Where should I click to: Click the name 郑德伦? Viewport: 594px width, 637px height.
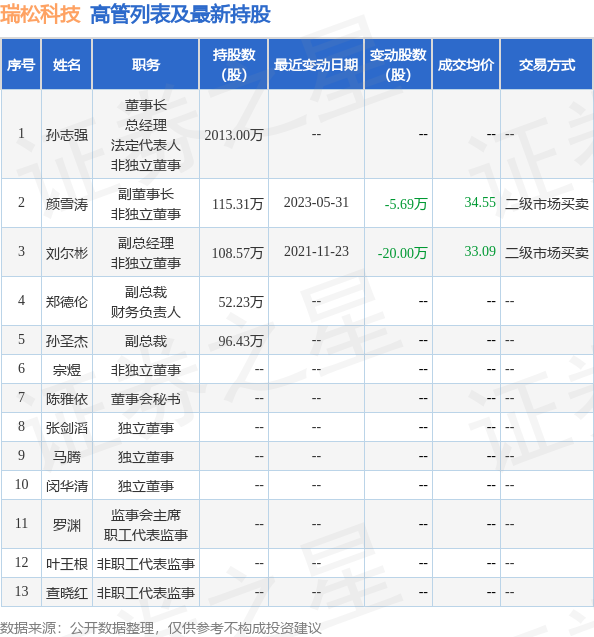(67, 301)
